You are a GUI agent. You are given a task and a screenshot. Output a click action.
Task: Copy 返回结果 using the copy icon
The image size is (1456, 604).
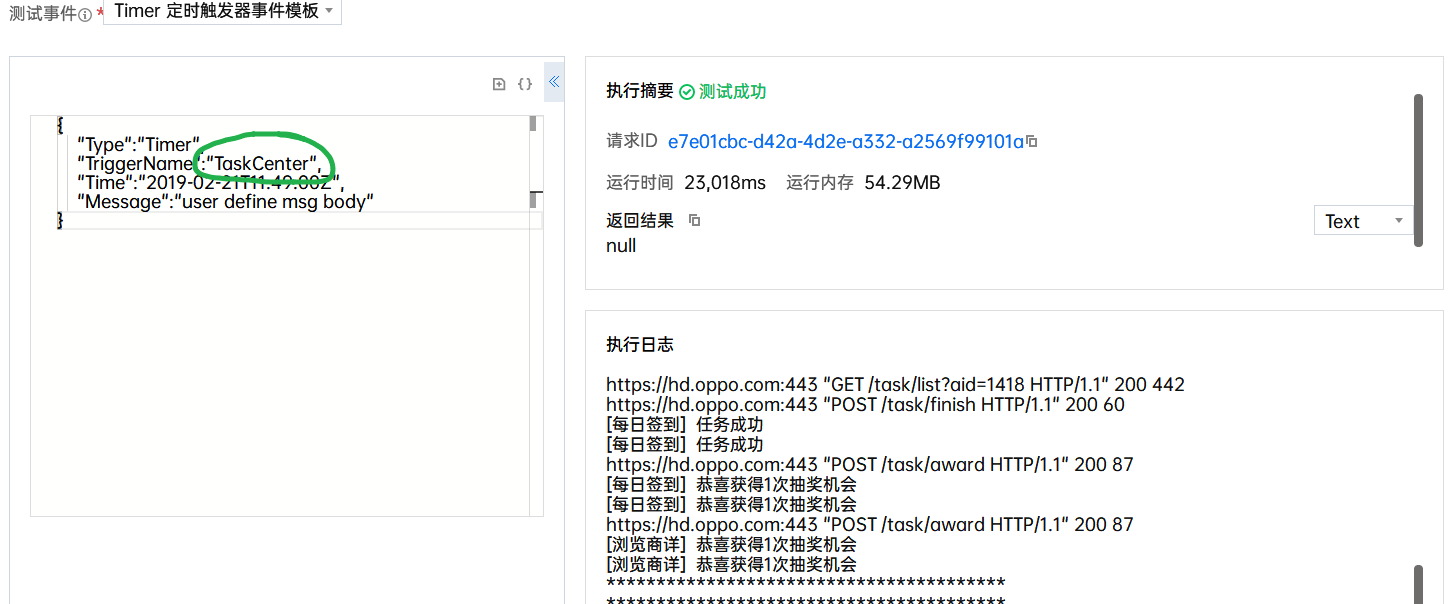tap(695, 221)
